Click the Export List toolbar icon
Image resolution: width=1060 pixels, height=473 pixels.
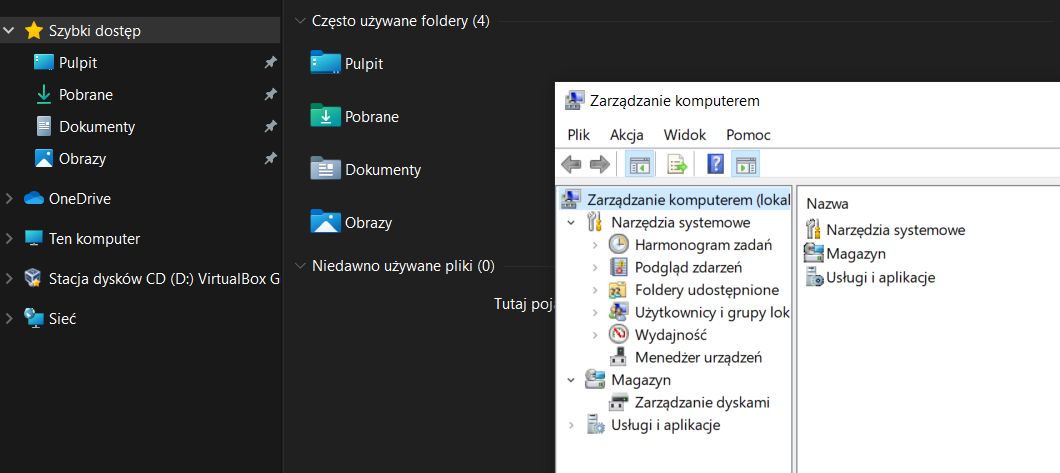677,164
